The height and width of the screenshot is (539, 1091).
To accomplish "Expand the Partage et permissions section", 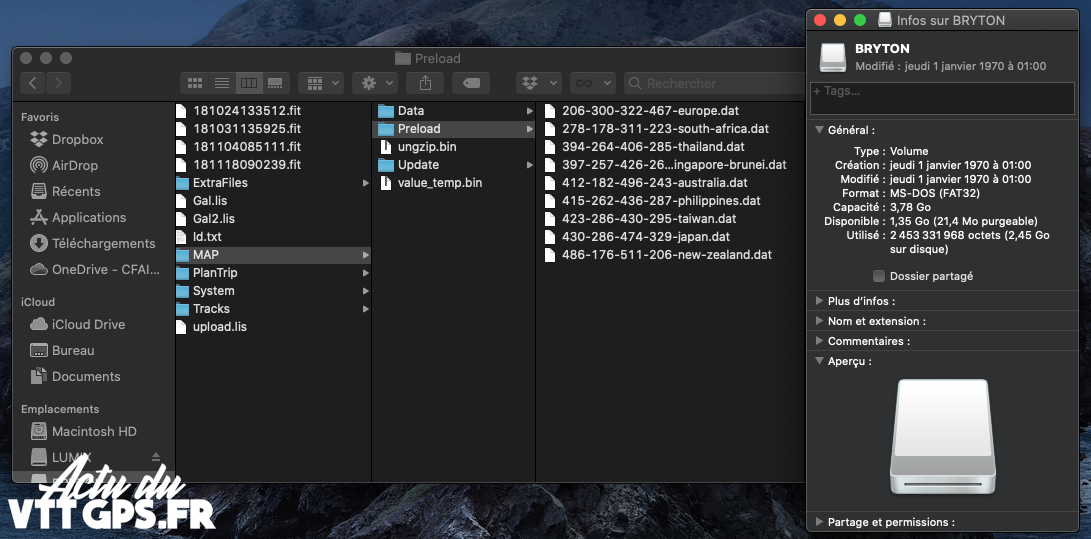I will [819, 522].
